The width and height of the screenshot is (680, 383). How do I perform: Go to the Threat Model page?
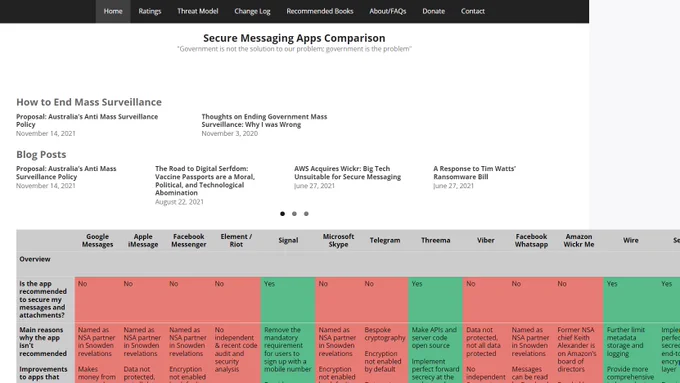(x=197, y=11)
